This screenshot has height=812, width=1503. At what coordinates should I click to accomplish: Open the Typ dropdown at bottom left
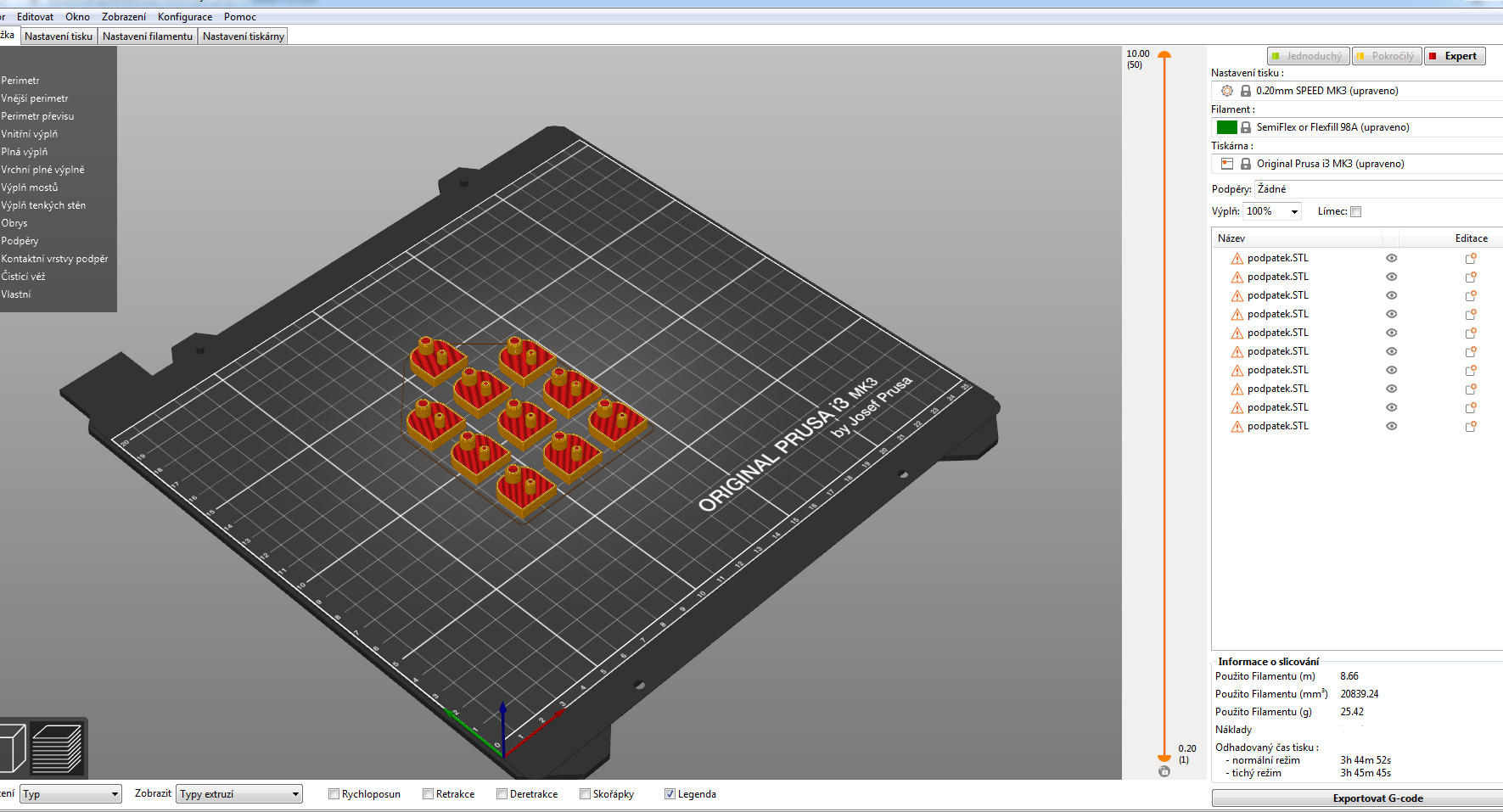pyautogui.click(x=71, y=794)
